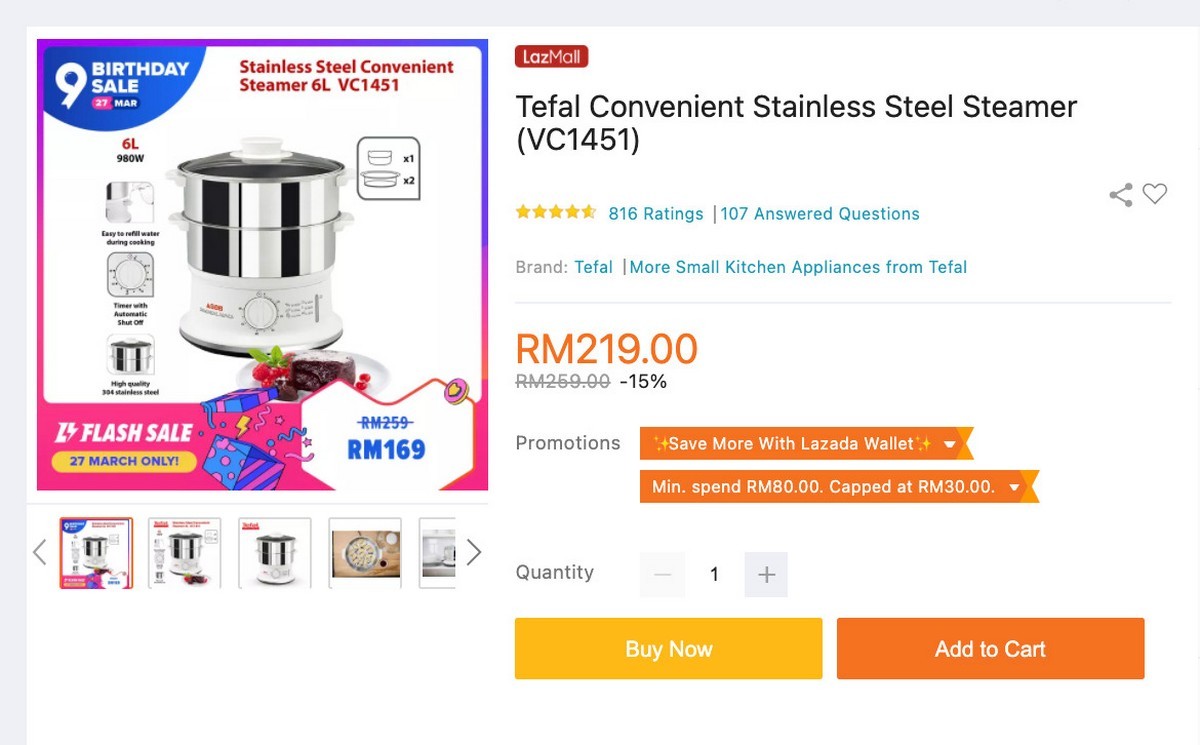The height and width of the screenshot is (745, 1200).
Task: Show previous thumbnails with left arrow
Action: pos(40,552)
